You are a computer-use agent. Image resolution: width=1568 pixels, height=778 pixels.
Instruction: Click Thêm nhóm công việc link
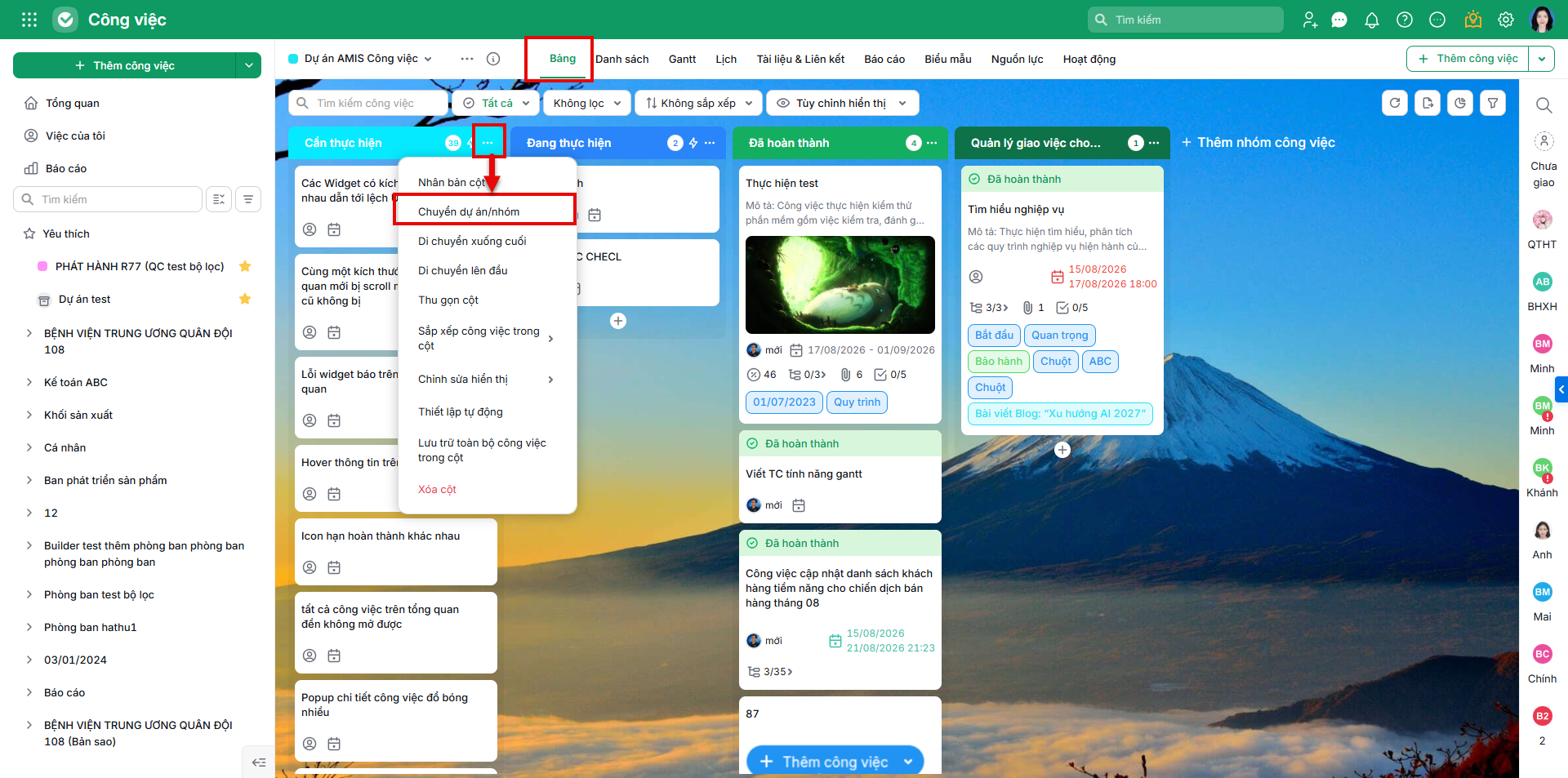(x=1258, y=142)
